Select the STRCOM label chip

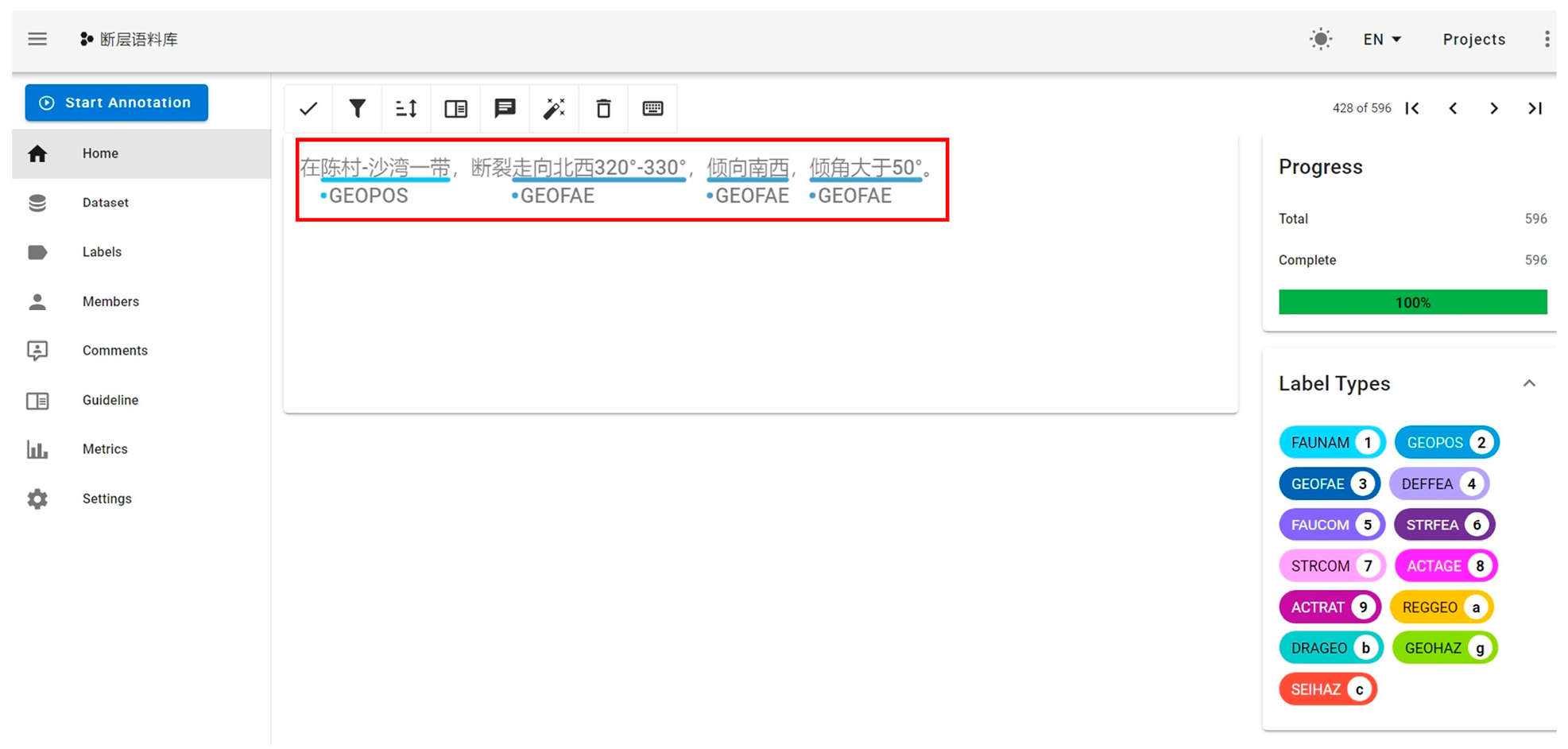click(x=1332, y=566)
